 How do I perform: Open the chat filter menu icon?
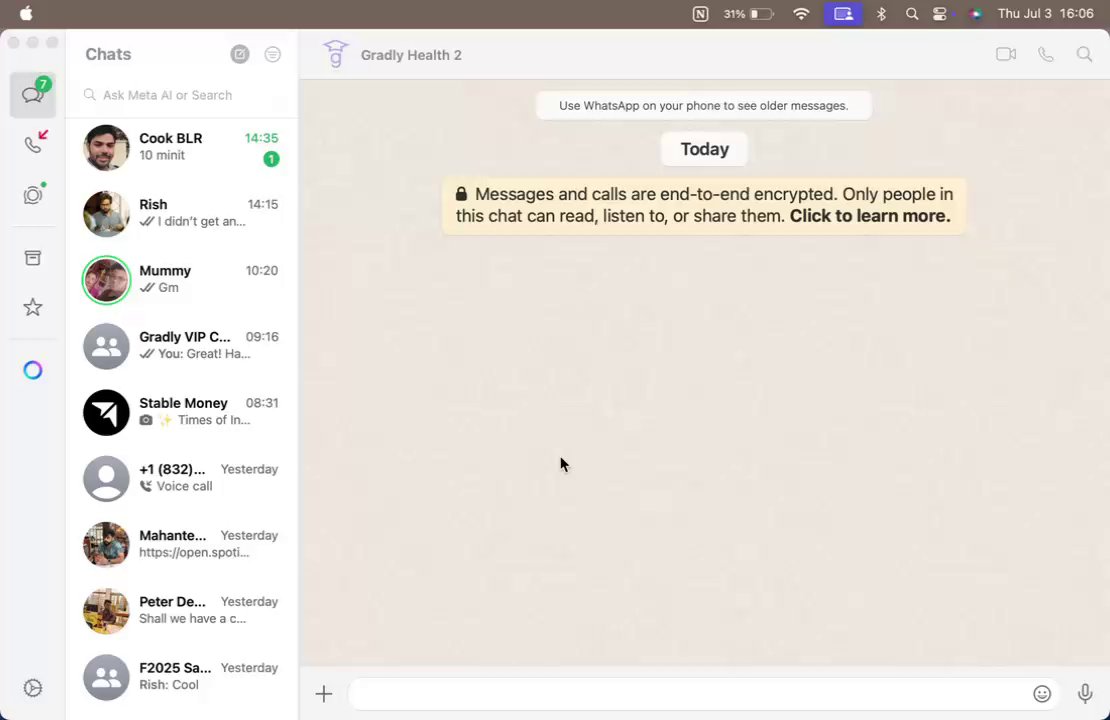coord(273,55)
